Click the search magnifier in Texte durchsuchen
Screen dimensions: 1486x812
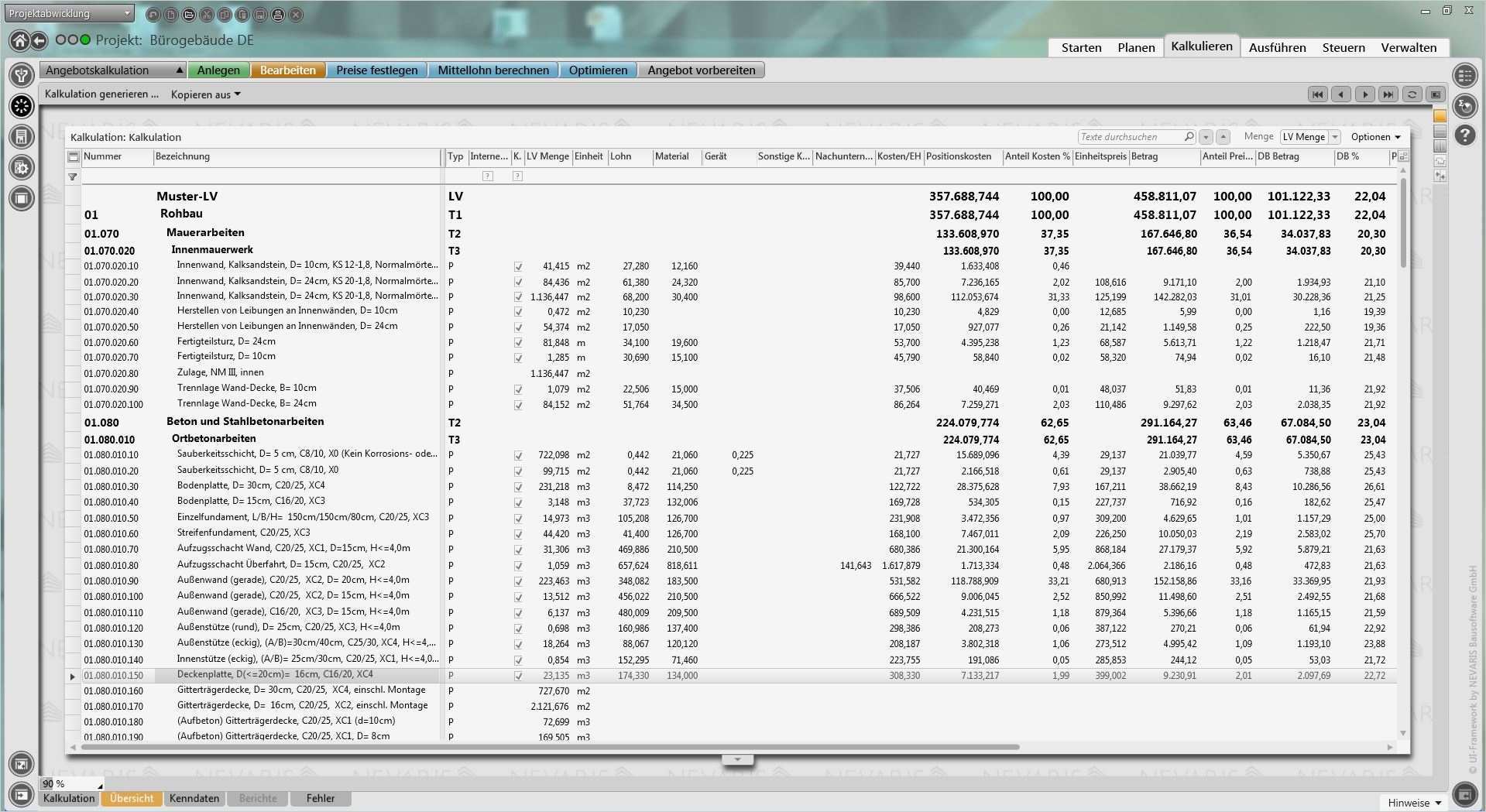tap(1189, 137)
